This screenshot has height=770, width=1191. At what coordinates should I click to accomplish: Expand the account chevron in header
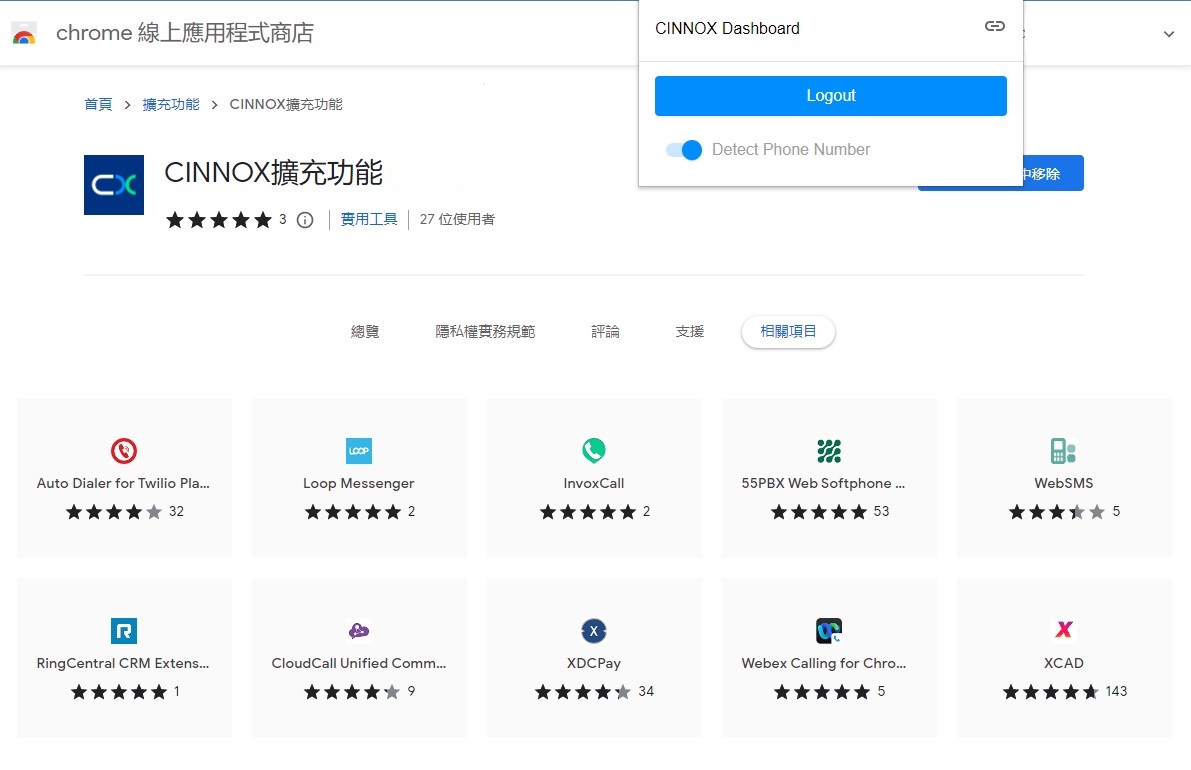click(1169, 33)
